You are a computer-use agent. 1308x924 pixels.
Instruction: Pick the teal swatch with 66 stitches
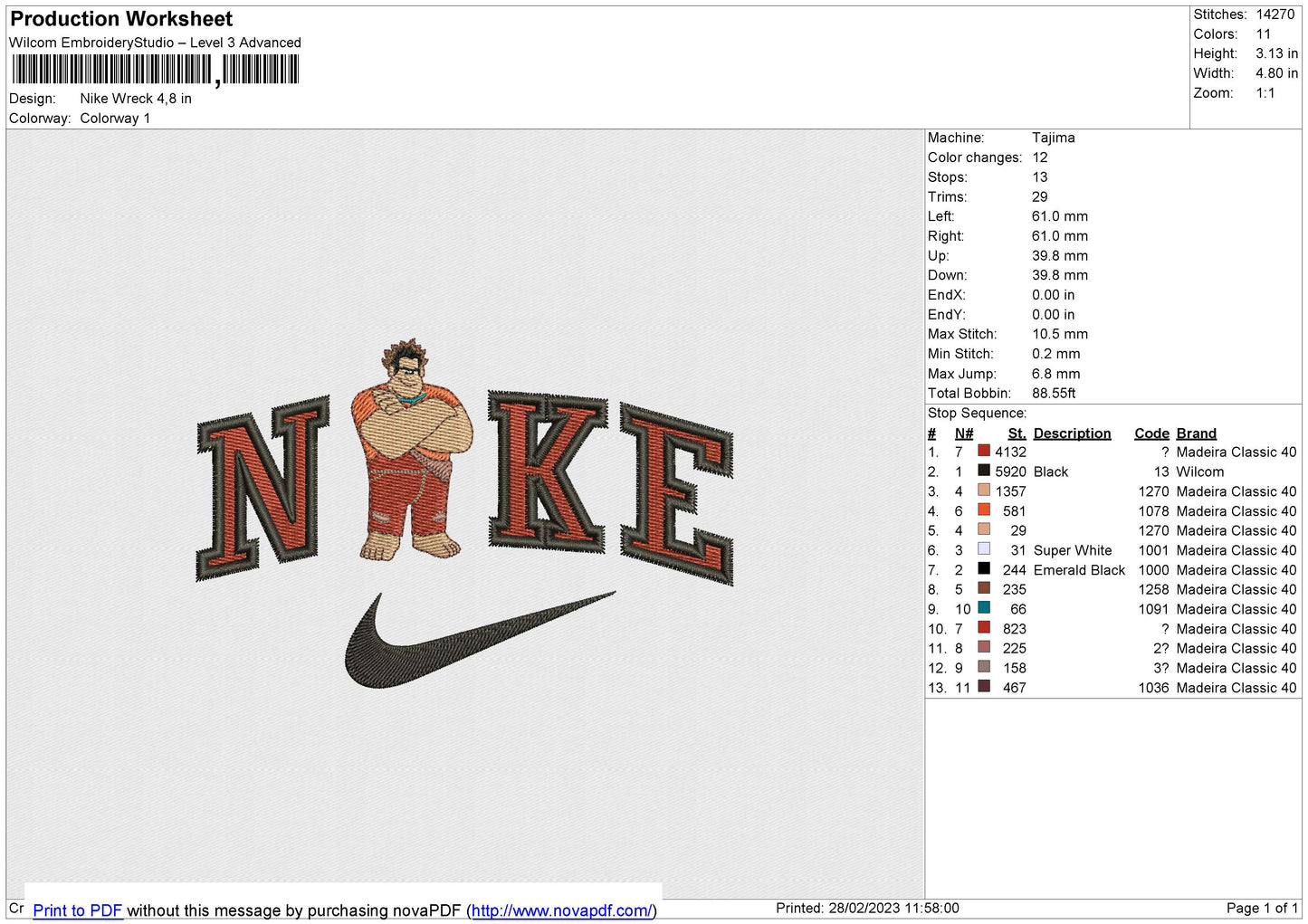tap(984, 608)
